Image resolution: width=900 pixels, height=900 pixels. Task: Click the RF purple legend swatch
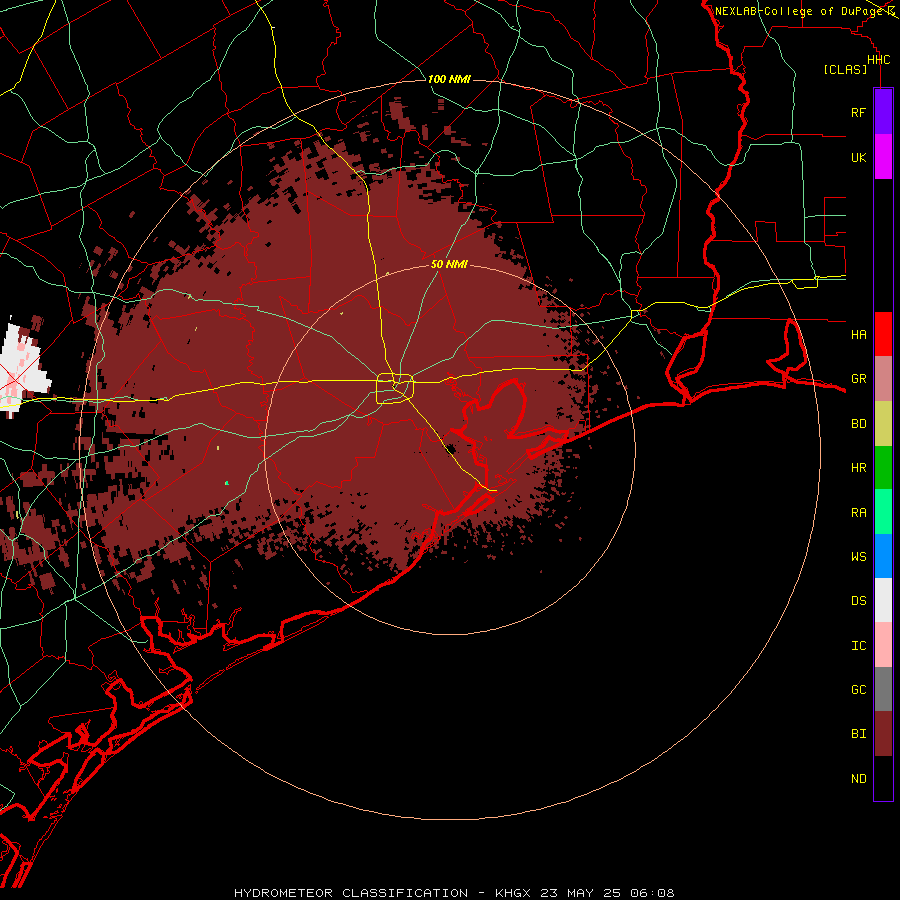883,112
